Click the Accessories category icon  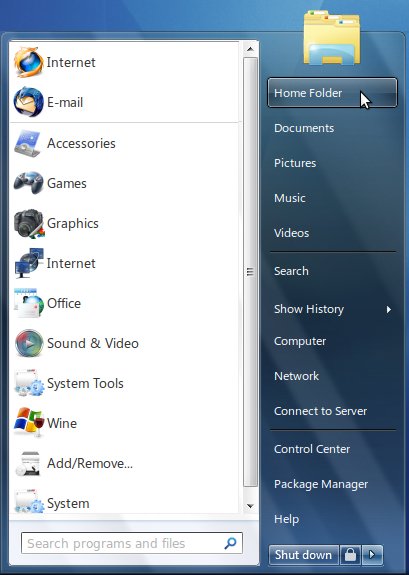28,143
